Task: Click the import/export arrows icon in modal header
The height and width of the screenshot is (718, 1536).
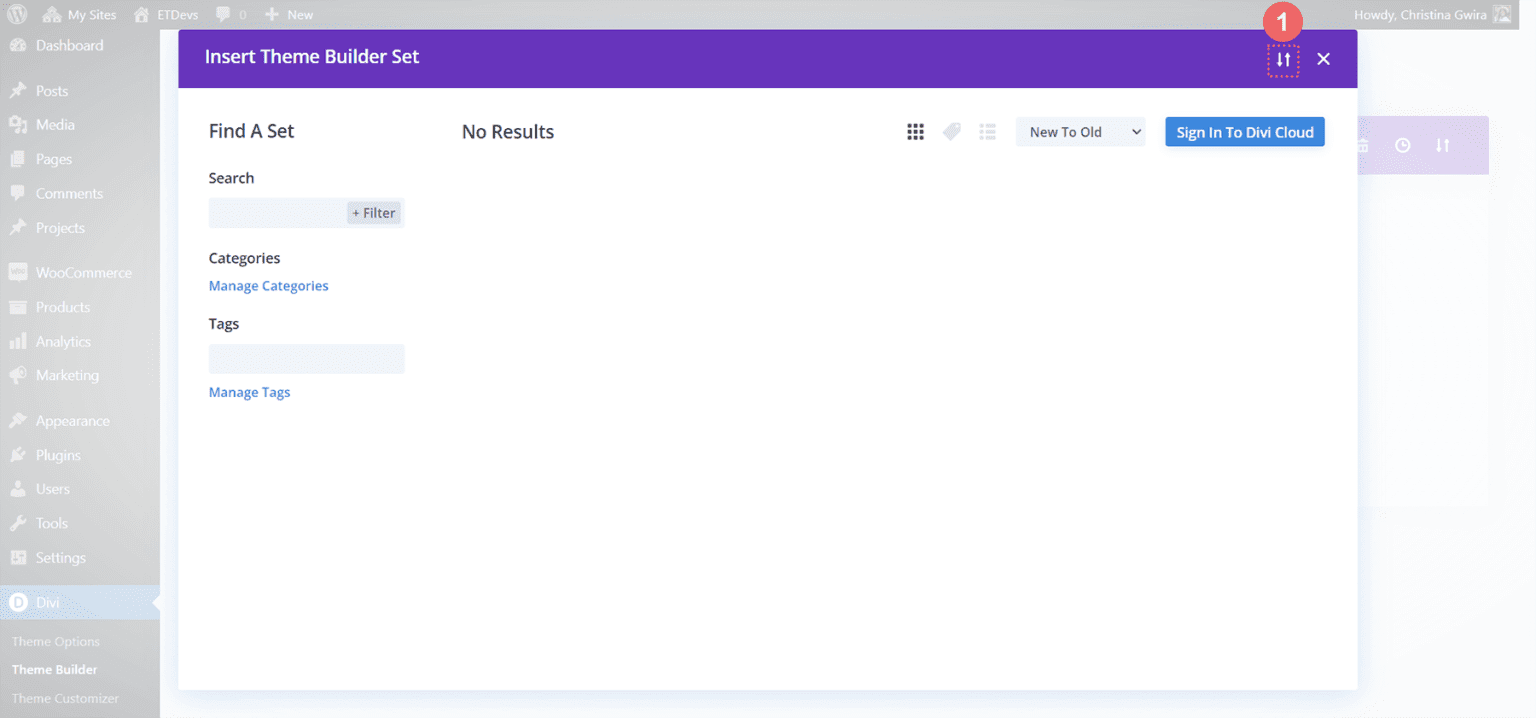Action: (1283, 60)
